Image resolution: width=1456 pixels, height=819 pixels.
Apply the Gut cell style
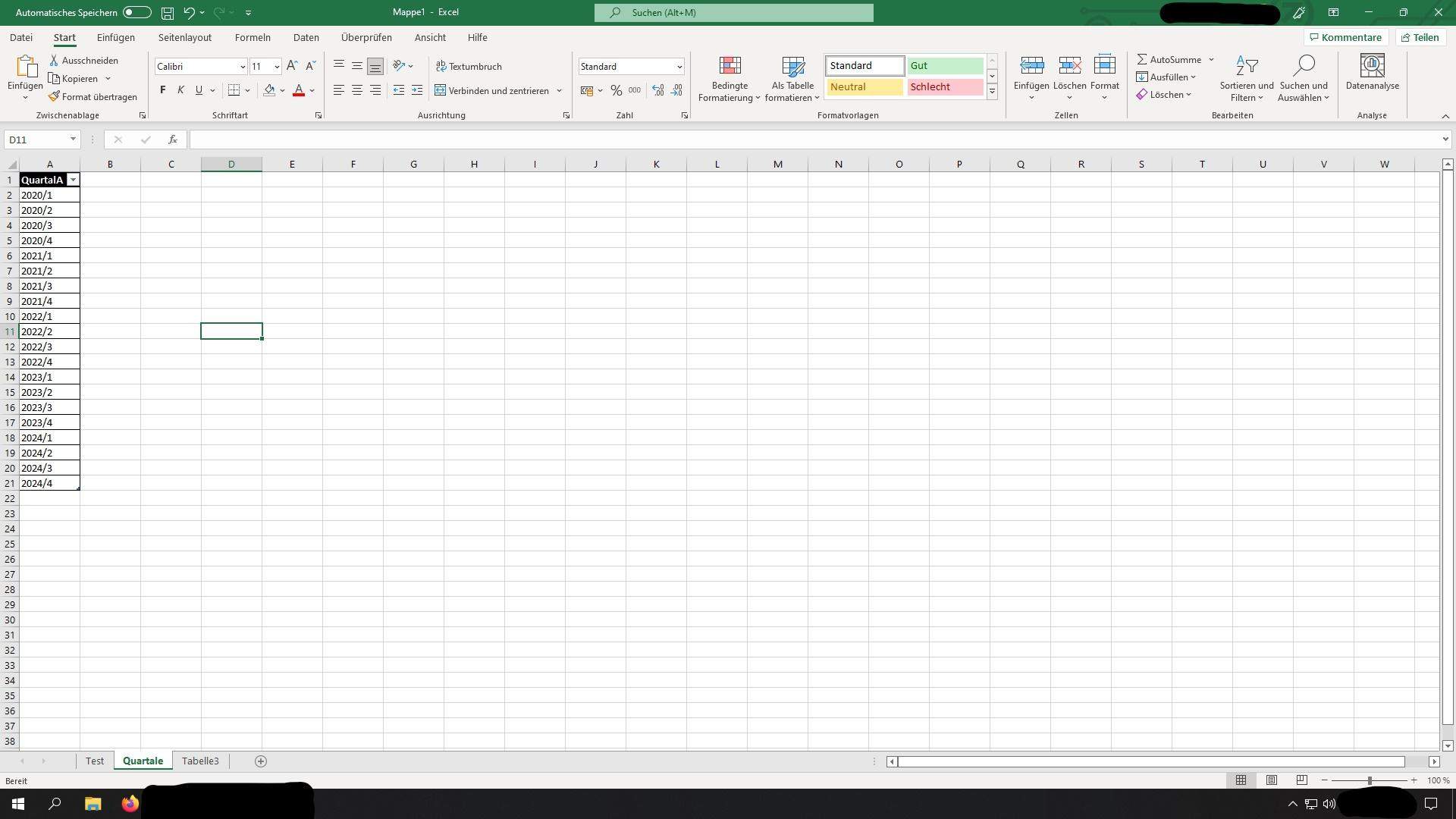pos(945,66)
